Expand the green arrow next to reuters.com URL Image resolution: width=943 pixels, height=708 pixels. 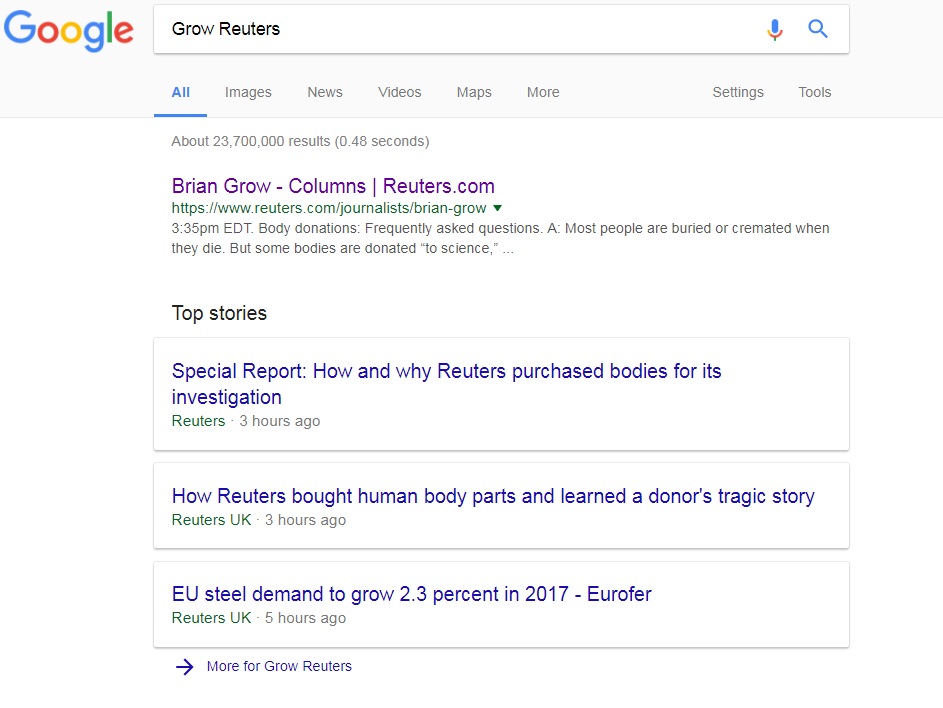(497, 209)
